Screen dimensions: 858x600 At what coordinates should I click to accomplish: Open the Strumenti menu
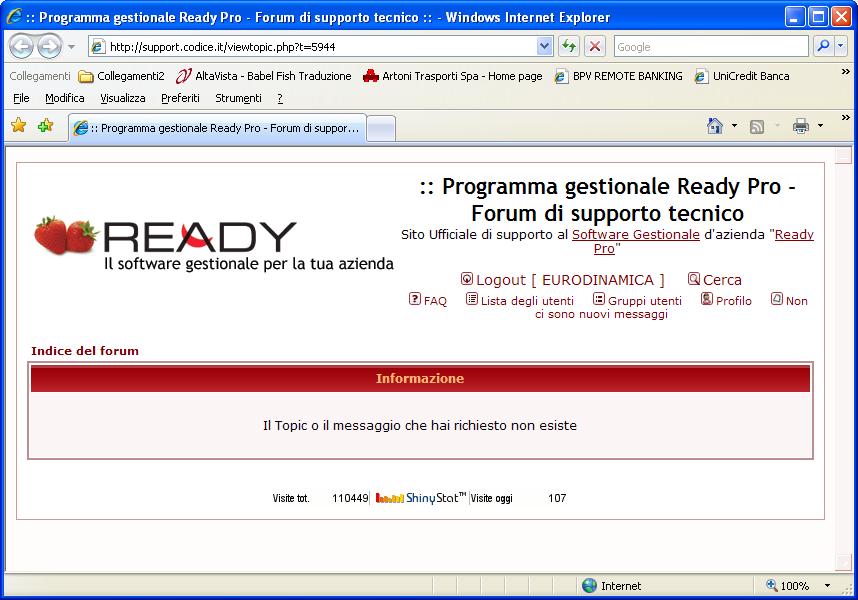pos(238,98)
